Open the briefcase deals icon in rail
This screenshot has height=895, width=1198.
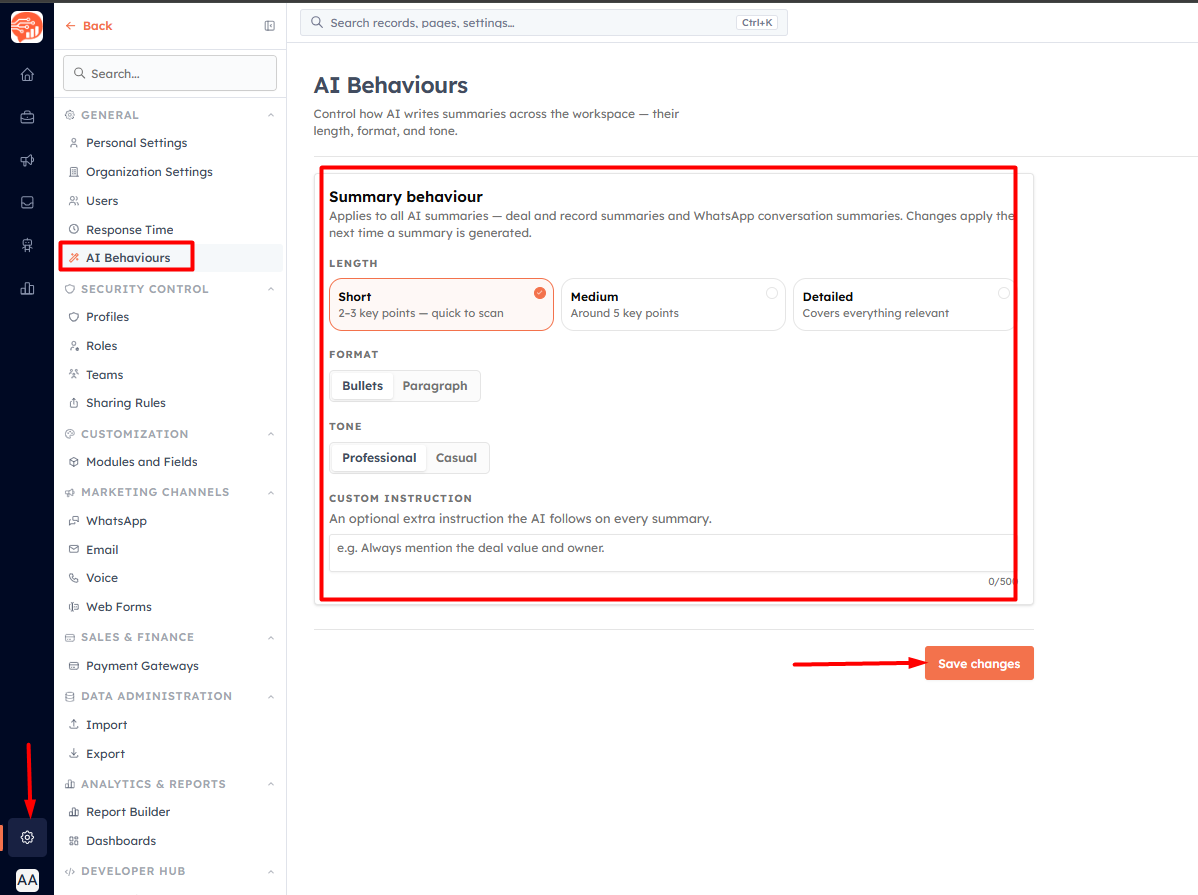(x=28, y=117)
